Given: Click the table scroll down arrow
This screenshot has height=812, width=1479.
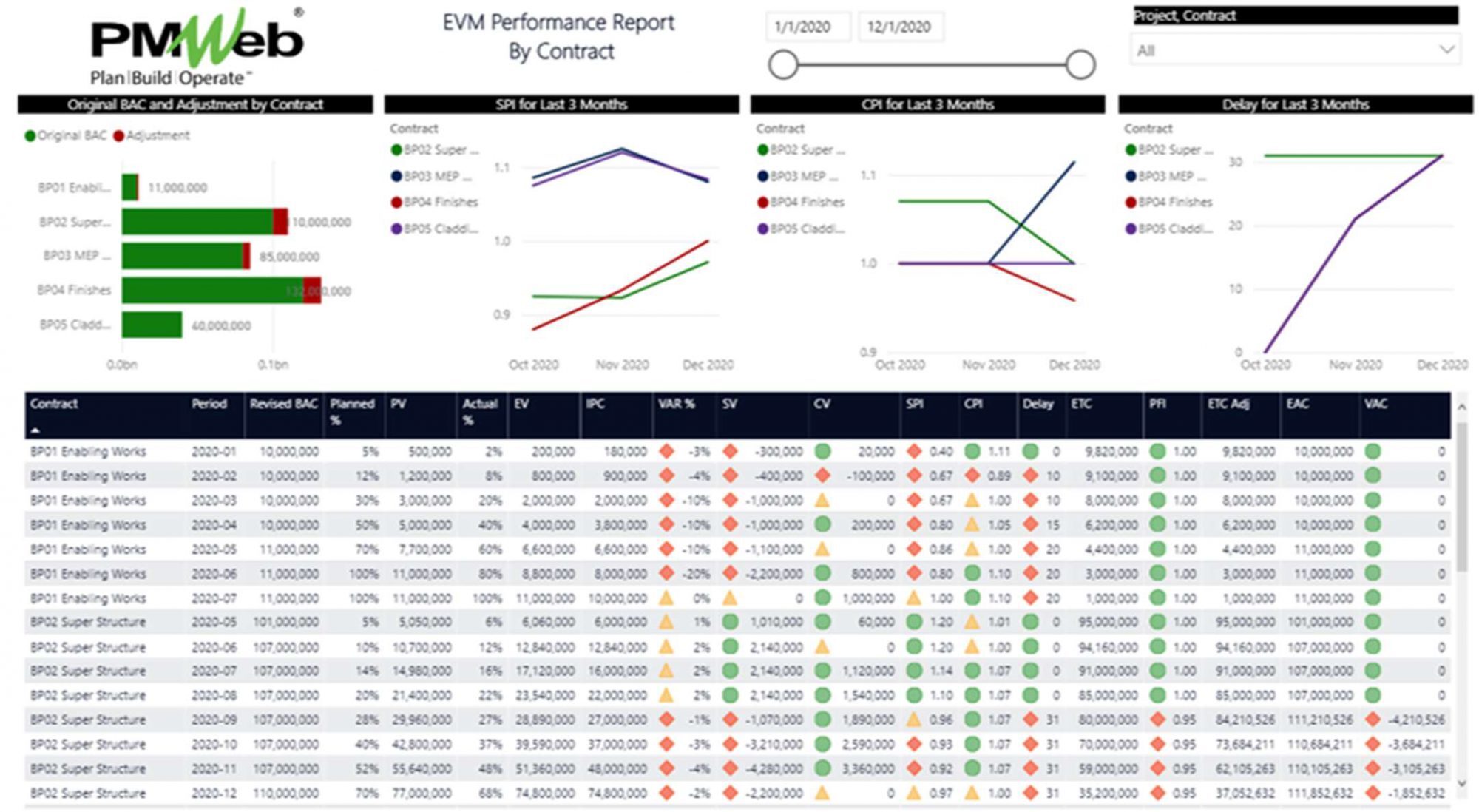Looking at the screenshot, I should pyautogui.click(x=1462, y=783).
